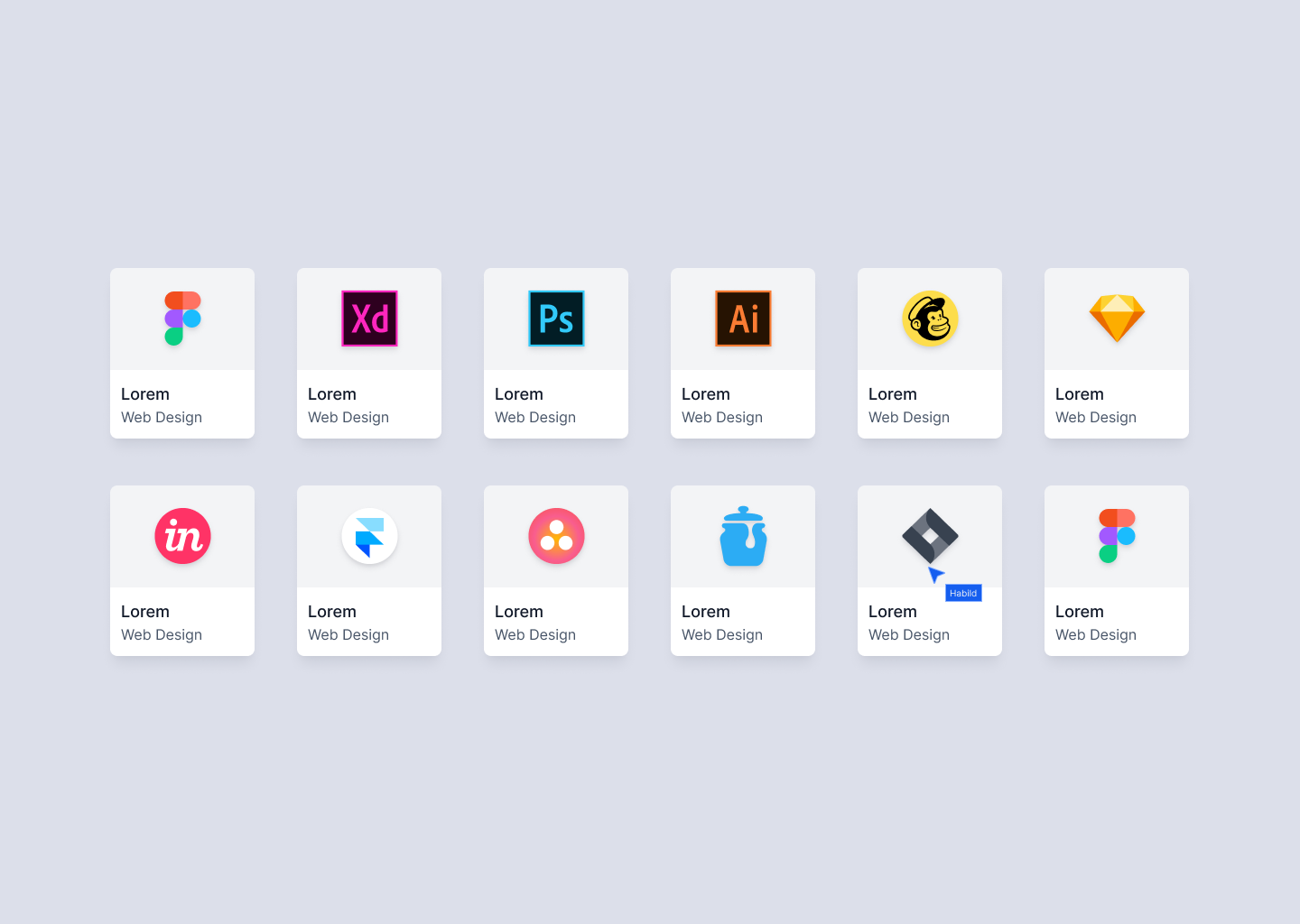Click the pink InVision icon

pyautogui.click(x=182, y=536)
